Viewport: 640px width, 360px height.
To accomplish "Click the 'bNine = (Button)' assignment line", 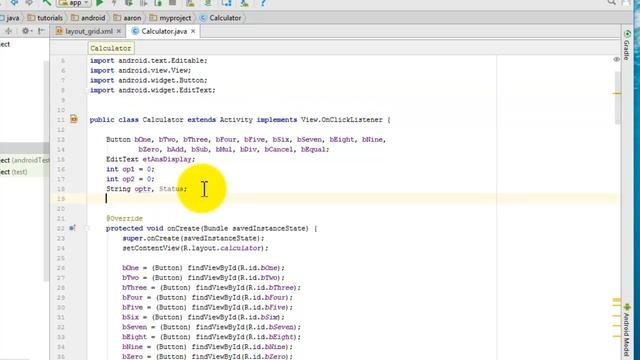I will [x=207, y=347].
